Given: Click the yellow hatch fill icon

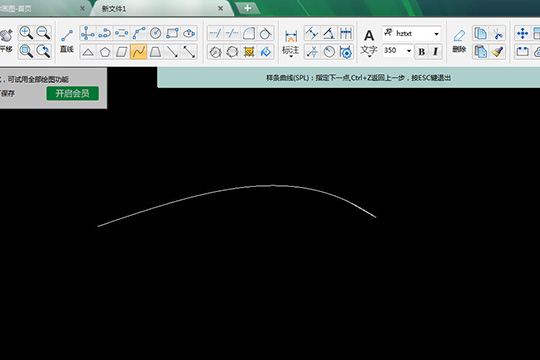Looking at the screenshot, I should tap(249, 52).
